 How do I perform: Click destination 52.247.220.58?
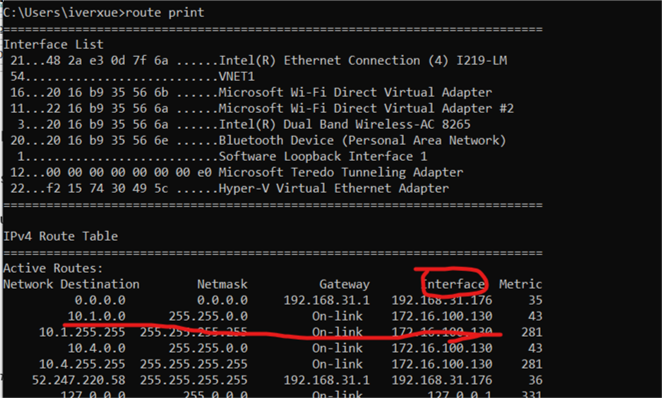point(79,380)
